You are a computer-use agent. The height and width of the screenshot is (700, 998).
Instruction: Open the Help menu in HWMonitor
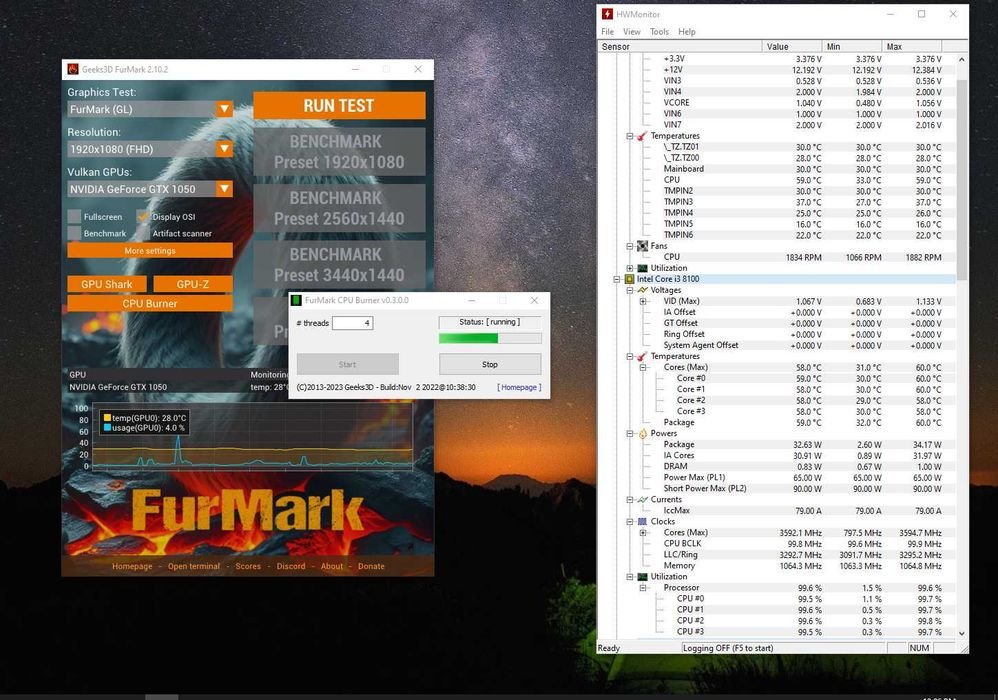click(x=687, y=32)
